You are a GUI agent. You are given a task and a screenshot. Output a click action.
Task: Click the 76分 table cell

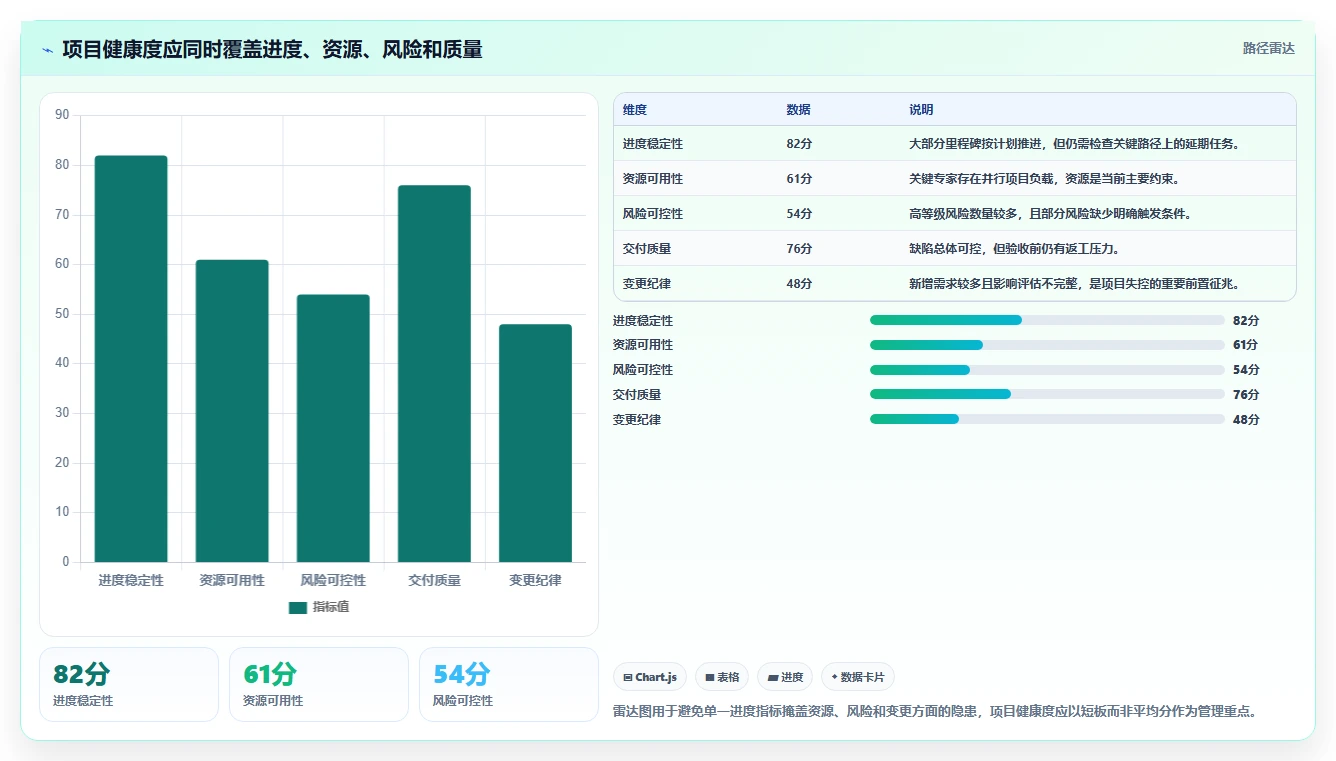tap(799, 249)
